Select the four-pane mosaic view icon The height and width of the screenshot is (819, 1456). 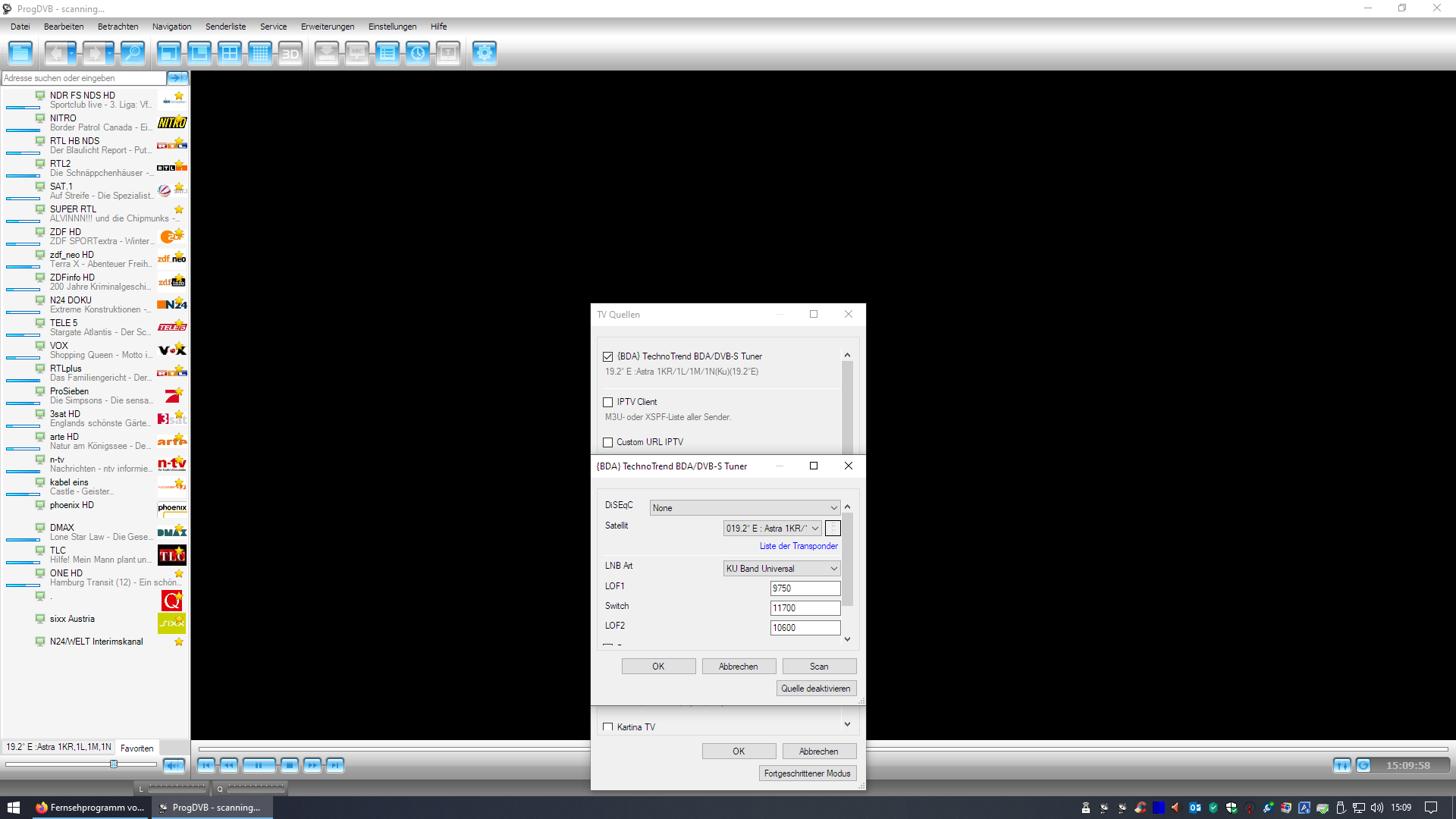pyautogui.click(x=230, y=53)
